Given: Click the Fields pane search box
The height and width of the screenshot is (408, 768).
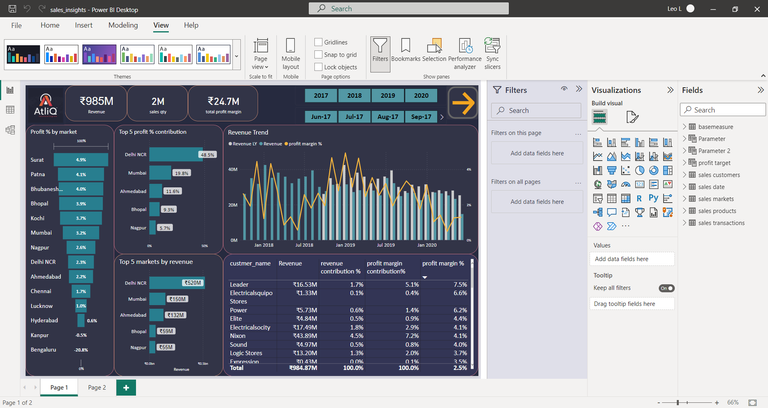Looking at the screenshot, I should pyautogui.click(x=725, y=110).
